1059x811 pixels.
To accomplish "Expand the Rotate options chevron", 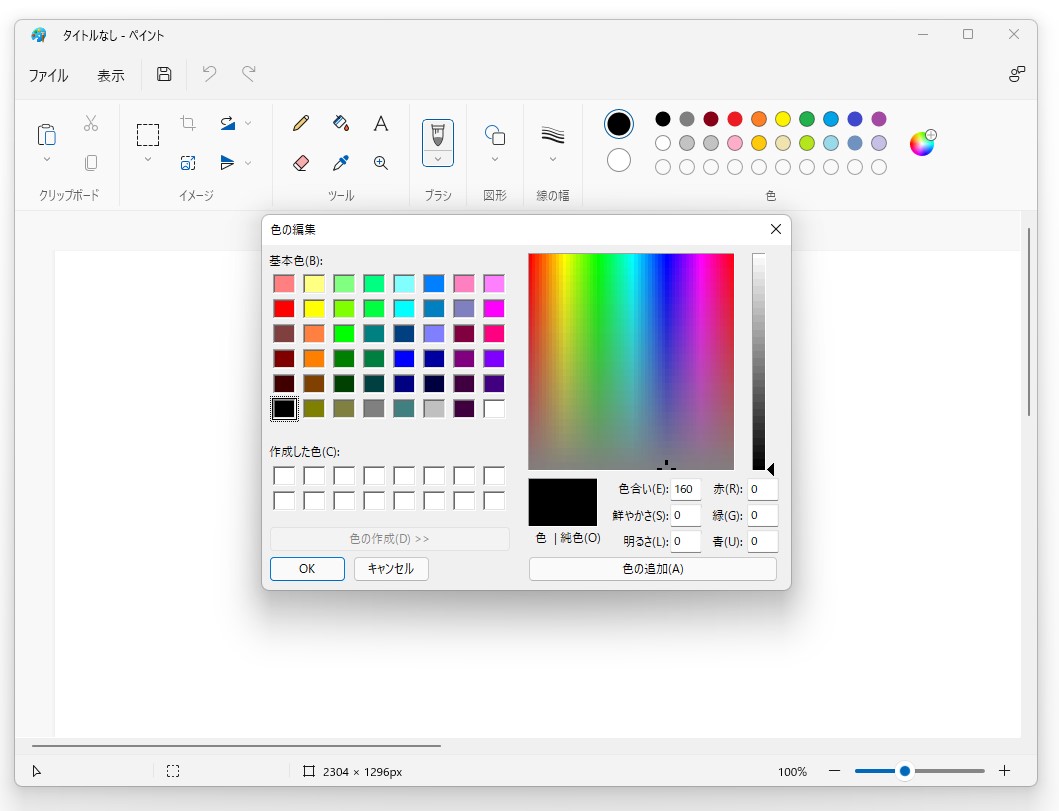I will pos(248,123).
